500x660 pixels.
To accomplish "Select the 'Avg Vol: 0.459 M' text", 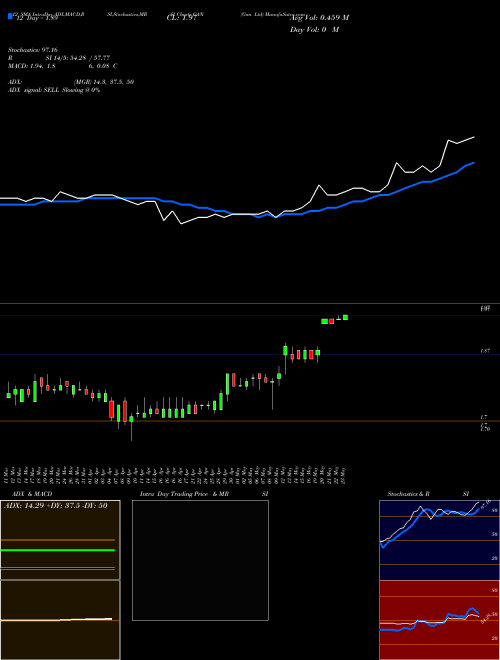I will [x=319, y=18].
